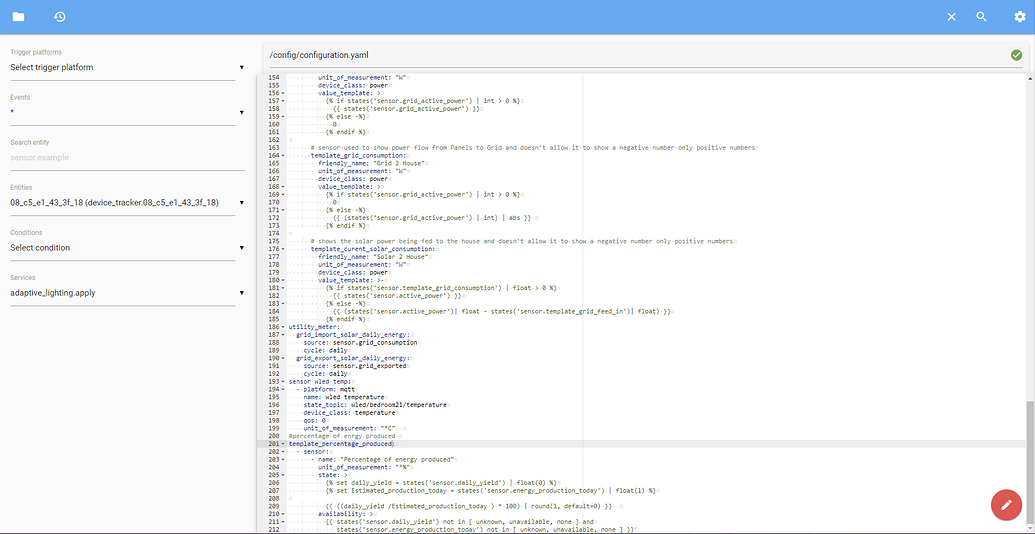Click the green YAML valid checkmark
The height and width of the screenshot is (534, 1035).
[x=1016, y=55]
